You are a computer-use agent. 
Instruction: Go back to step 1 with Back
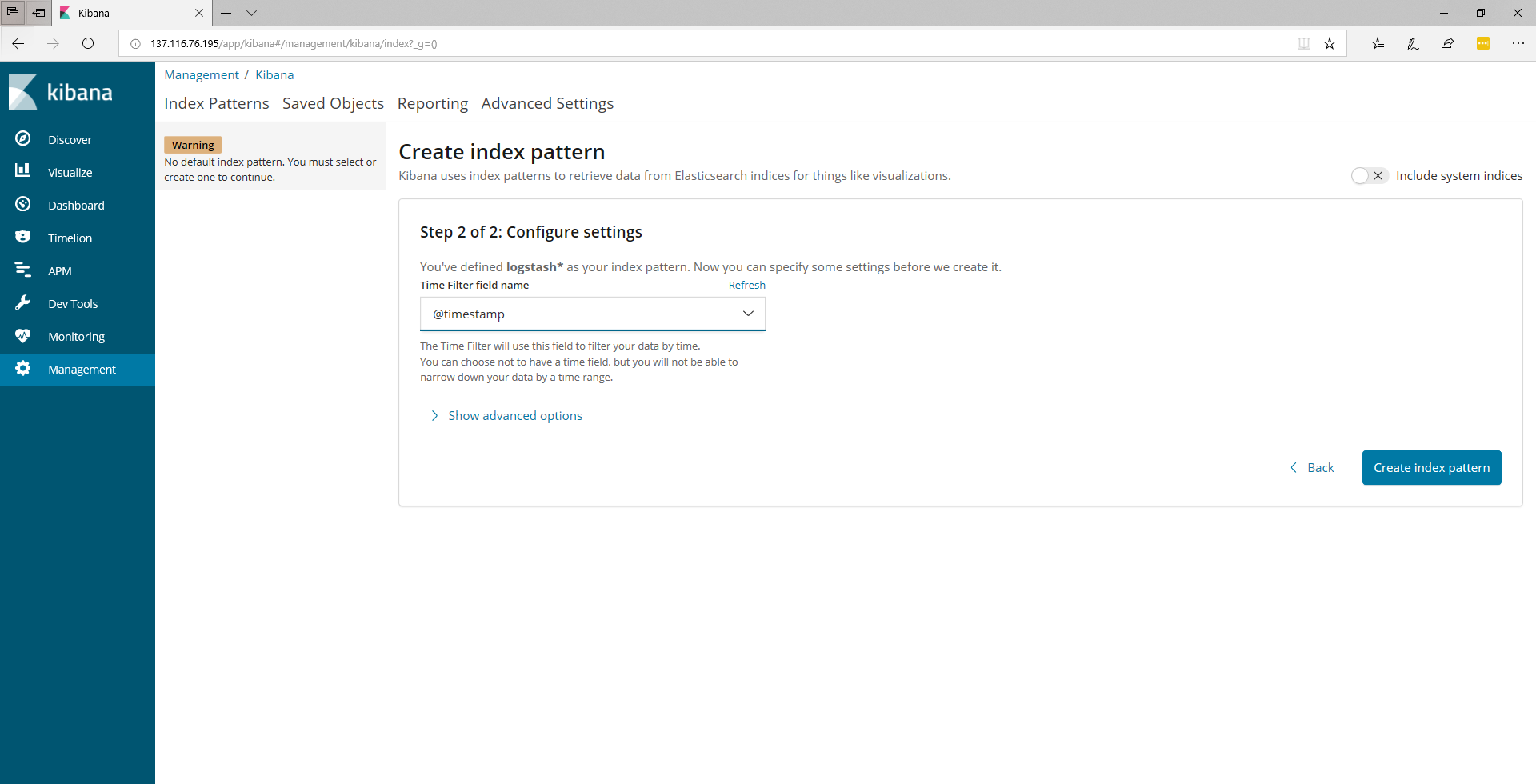(x=1312, y=467)
